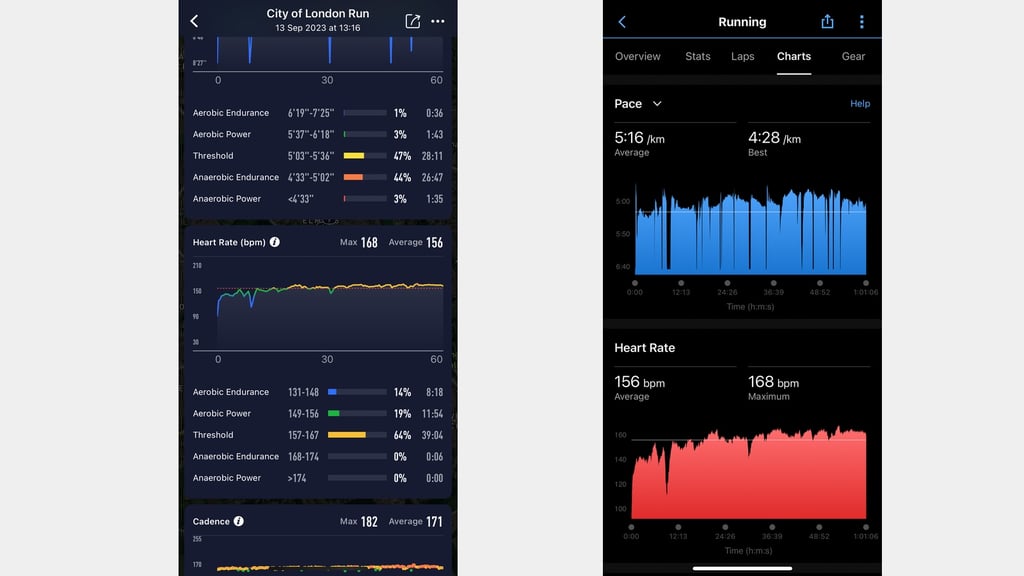Open the Gear tab
The height and width of the screenshot is (576, 1024).
tap(853, 56)
